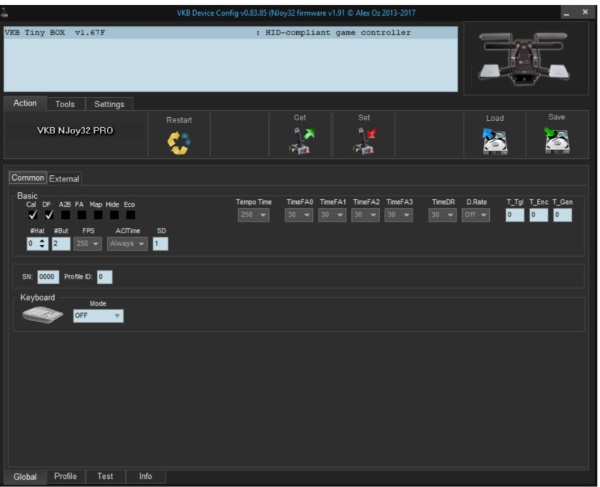Enable the Eco checkbox

pyautogui.click(x=130, y=215)
